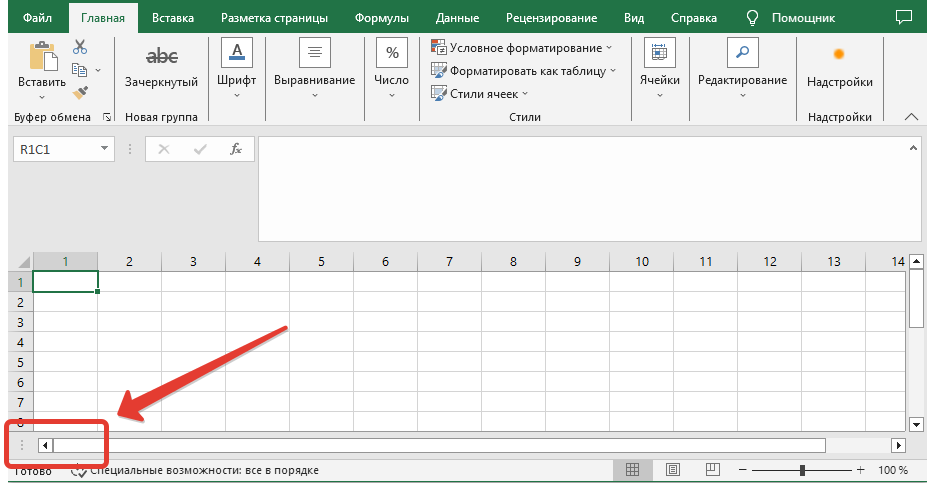Click the Copy icon
The image size is (927, 483).
pos(79,70)
